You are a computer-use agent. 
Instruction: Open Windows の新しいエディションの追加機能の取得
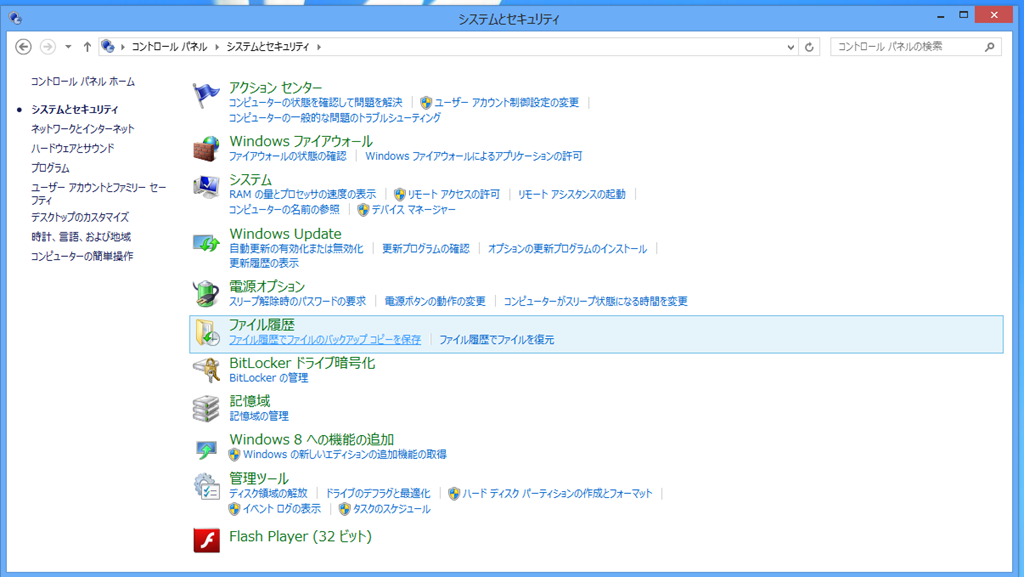(x=345, y=455)
